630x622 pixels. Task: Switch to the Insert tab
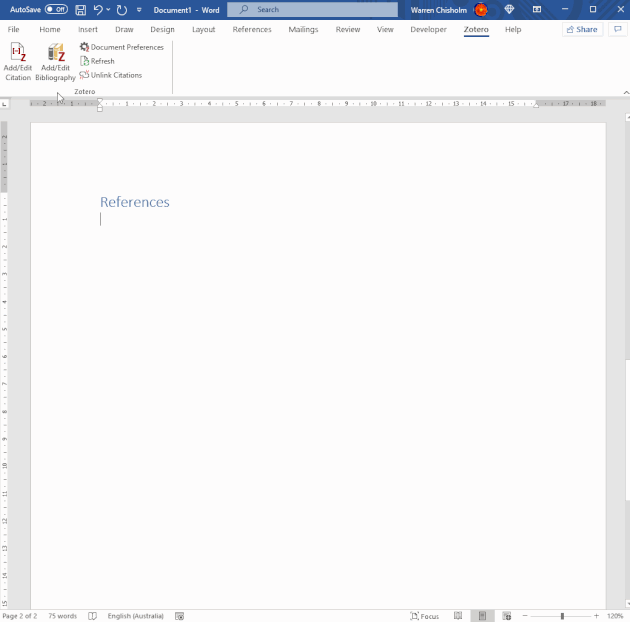point(88,29)
